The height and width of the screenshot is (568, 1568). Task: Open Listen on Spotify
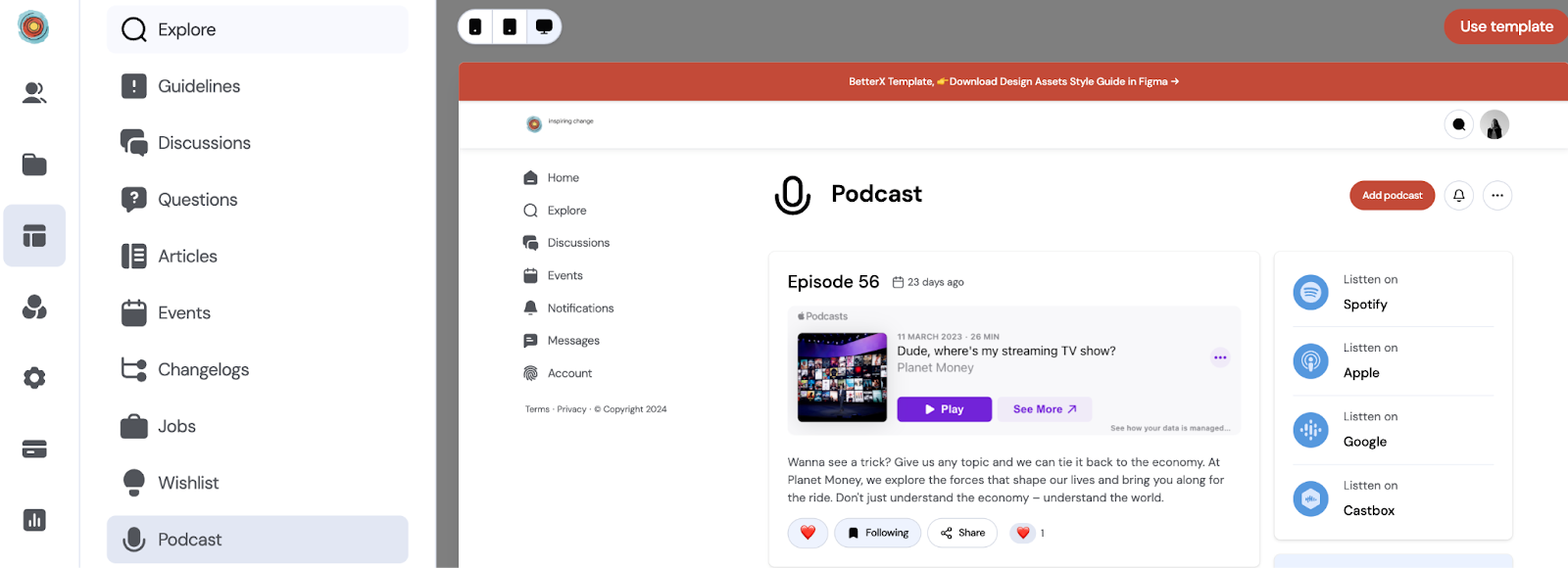pyautogui.click(x=1393, y=292)
